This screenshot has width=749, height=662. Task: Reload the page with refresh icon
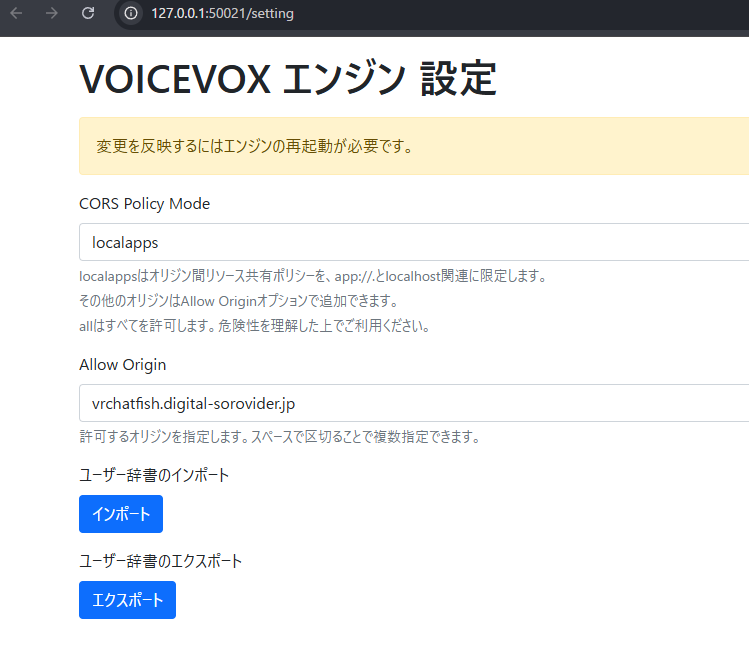click(88, 13)
